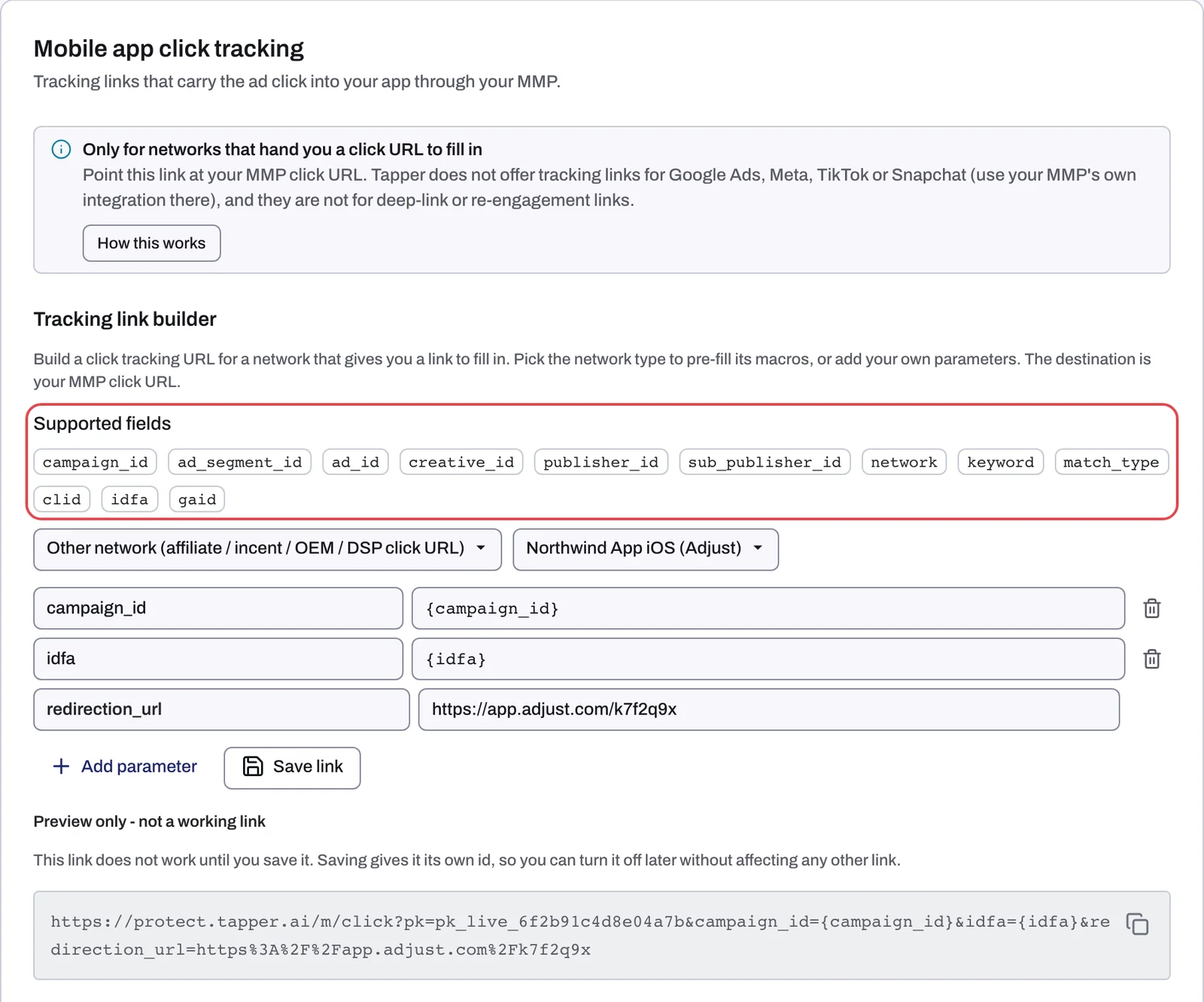
Task: Open the network type dropdown
Action: click(267, 549)
